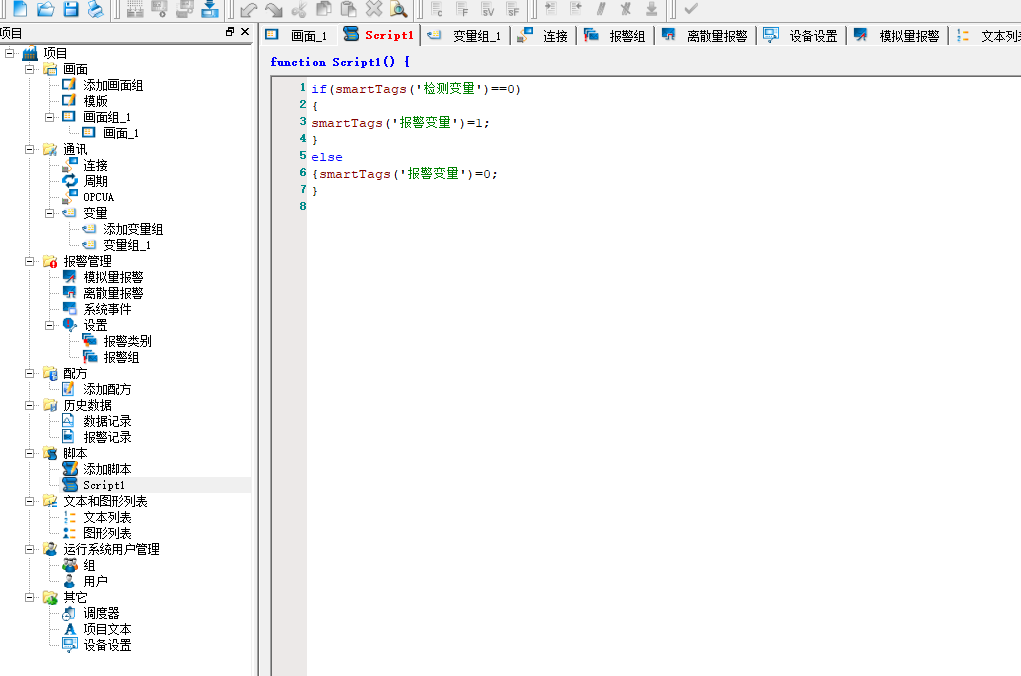Collapse the 脚本 folder node
Screen dimensions: 1021x676
tap(29, 453)
